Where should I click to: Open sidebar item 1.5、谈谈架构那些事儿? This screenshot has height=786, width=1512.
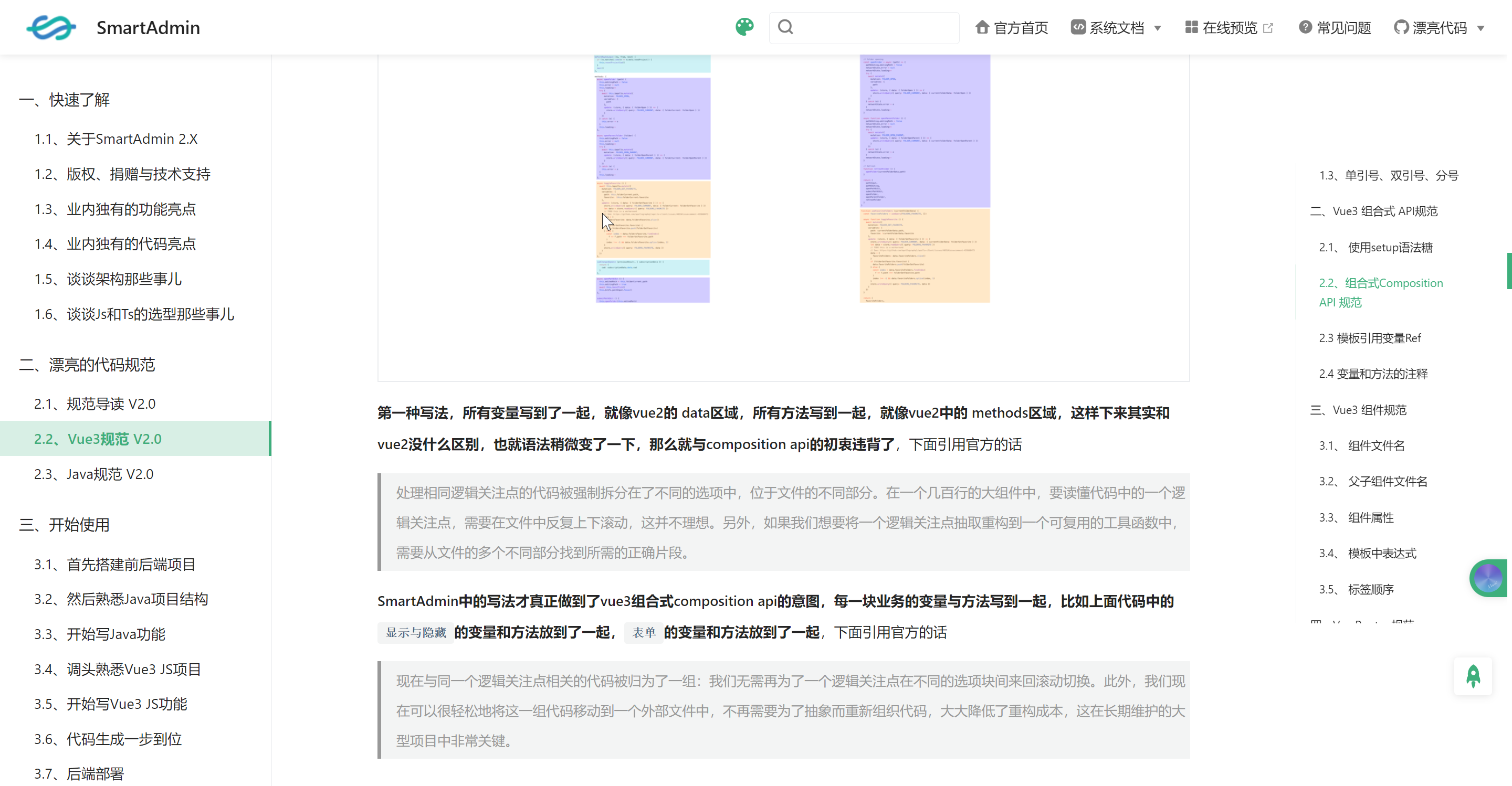pos(108,279)
